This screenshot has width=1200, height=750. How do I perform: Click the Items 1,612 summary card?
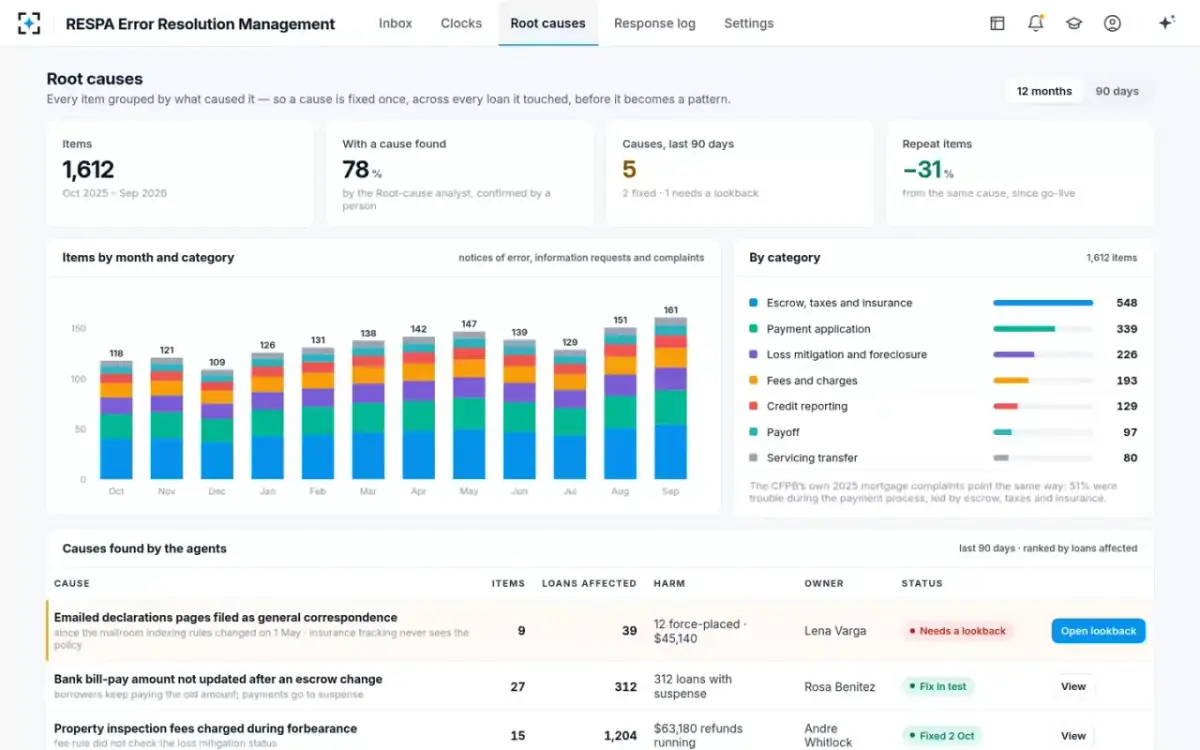[180, 174]
